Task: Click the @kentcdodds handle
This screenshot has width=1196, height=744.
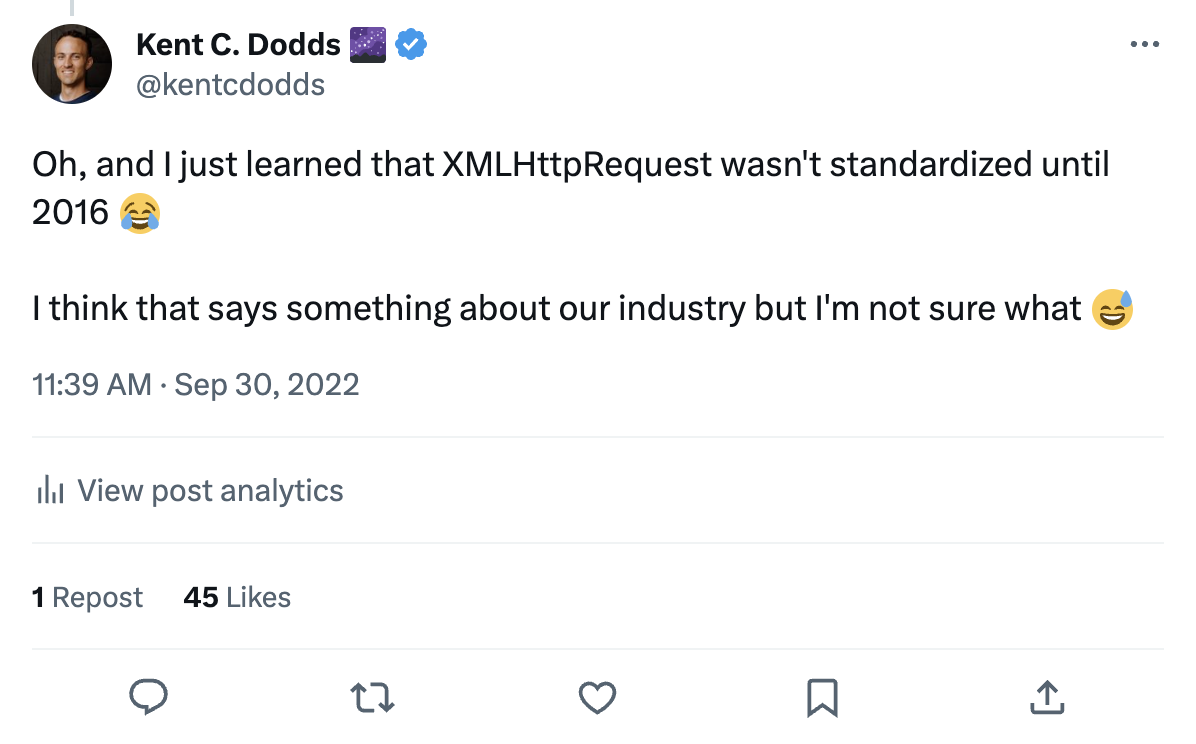Action: [230, 85]
